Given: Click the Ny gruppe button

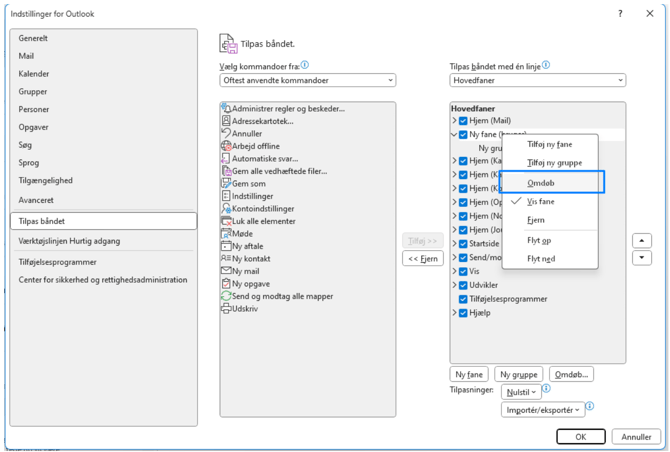Looking at the screenshot, I should pos(519,374).
